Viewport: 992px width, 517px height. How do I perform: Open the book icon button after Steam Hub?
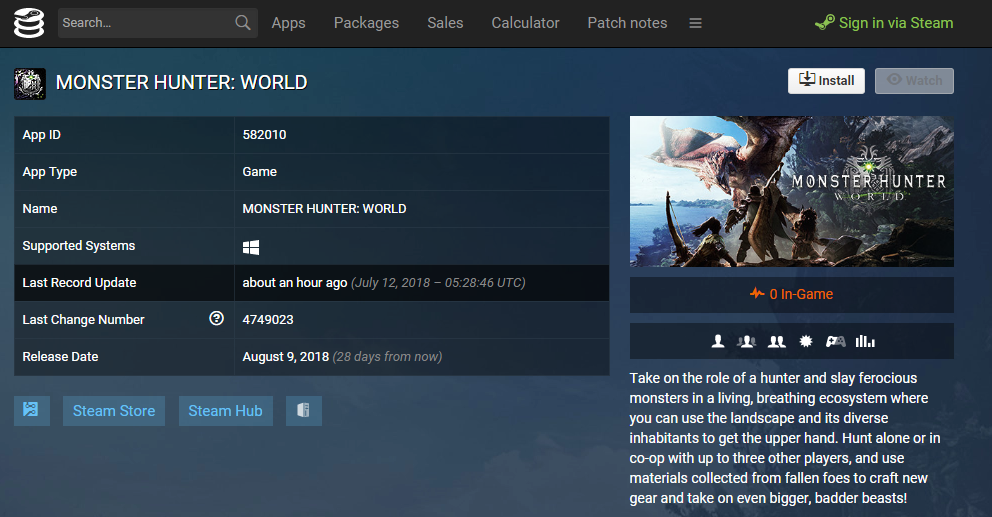tap(304, 411)
